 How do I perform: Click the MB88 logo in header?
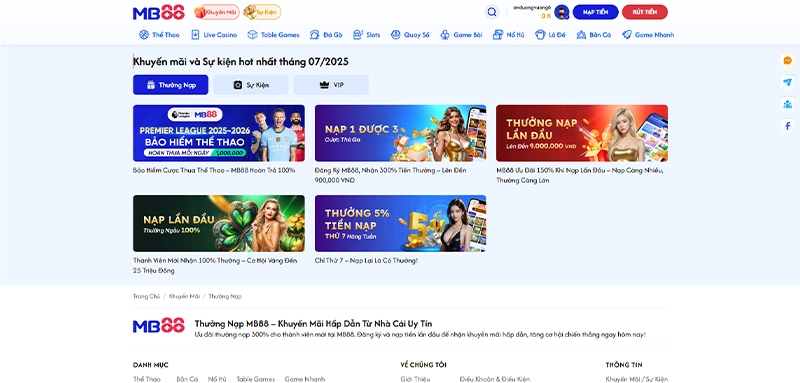click(158, 12)
